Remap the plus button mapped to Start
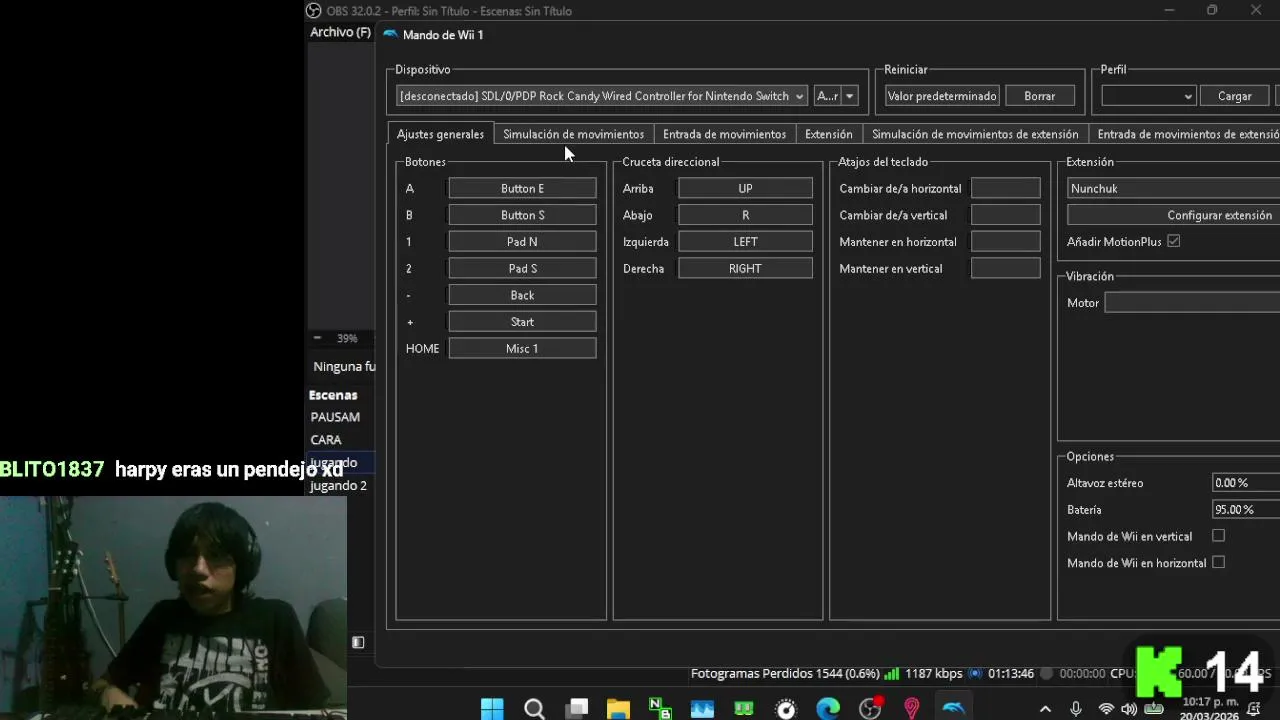 (522, 322)
